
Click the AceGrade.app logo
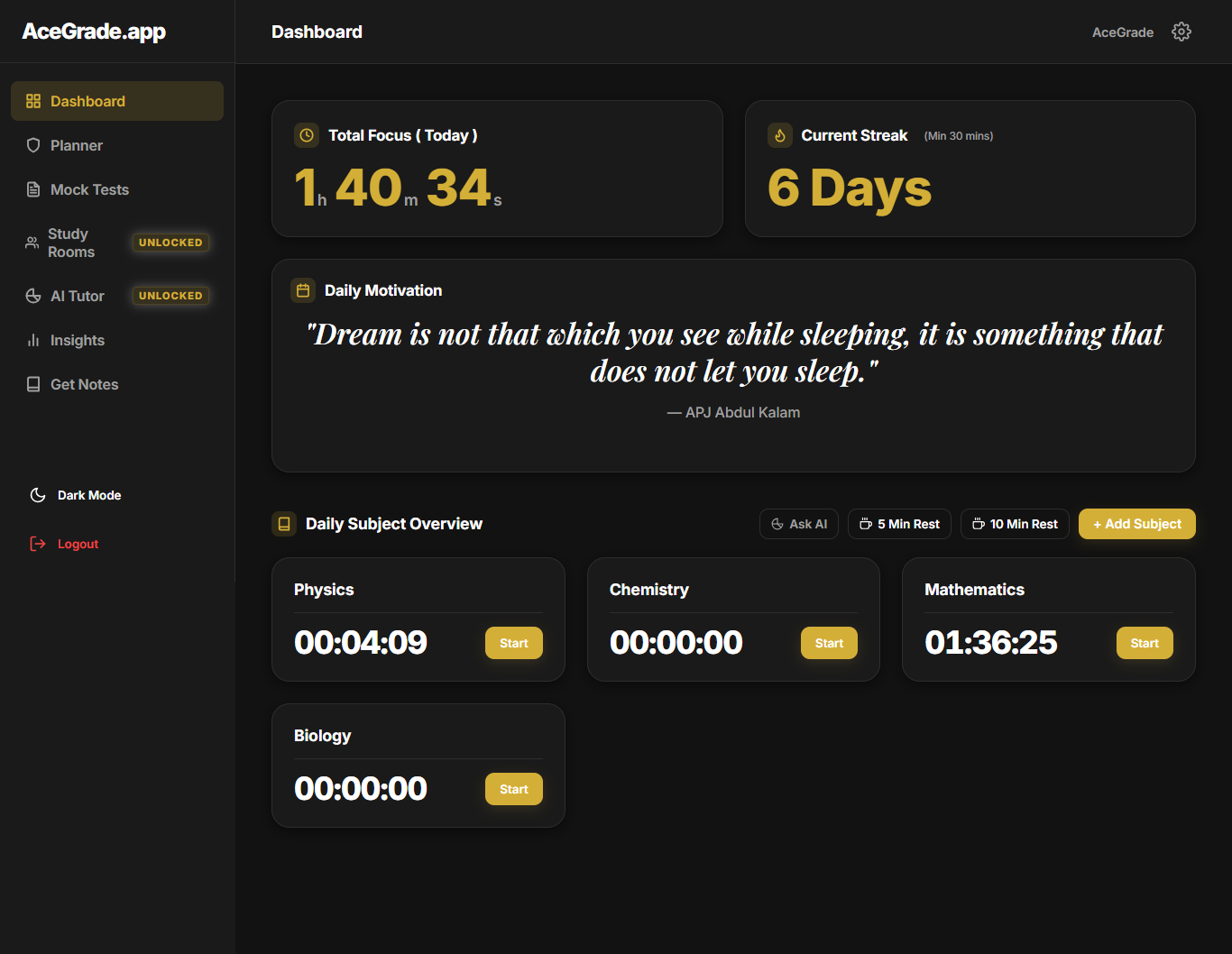click(94, 32)
